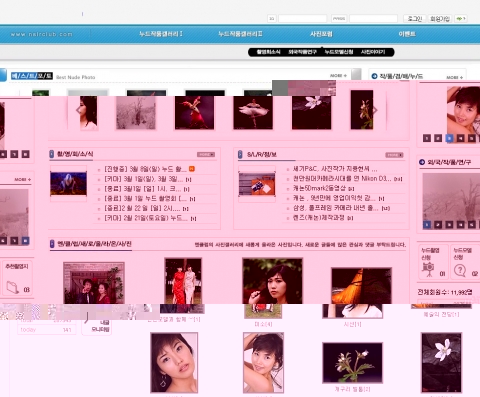Viewport: 480px width, 397px height.
Task: Select page 1 square under the foggy tree image
Action: click(x=427, y=225)
